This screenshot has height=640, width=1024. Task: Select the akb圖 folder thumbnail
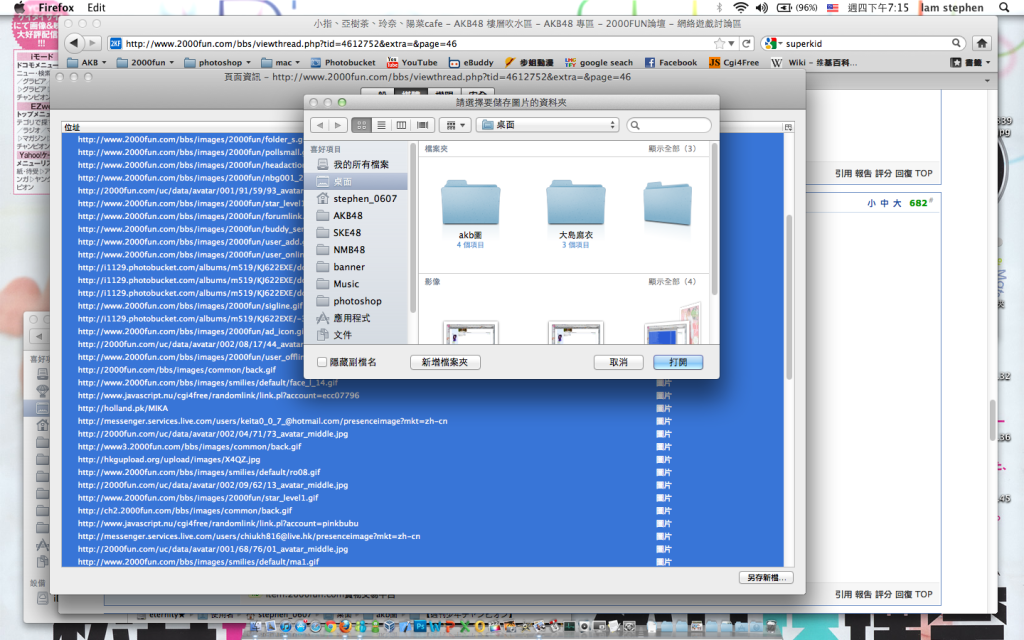(470, 205)
